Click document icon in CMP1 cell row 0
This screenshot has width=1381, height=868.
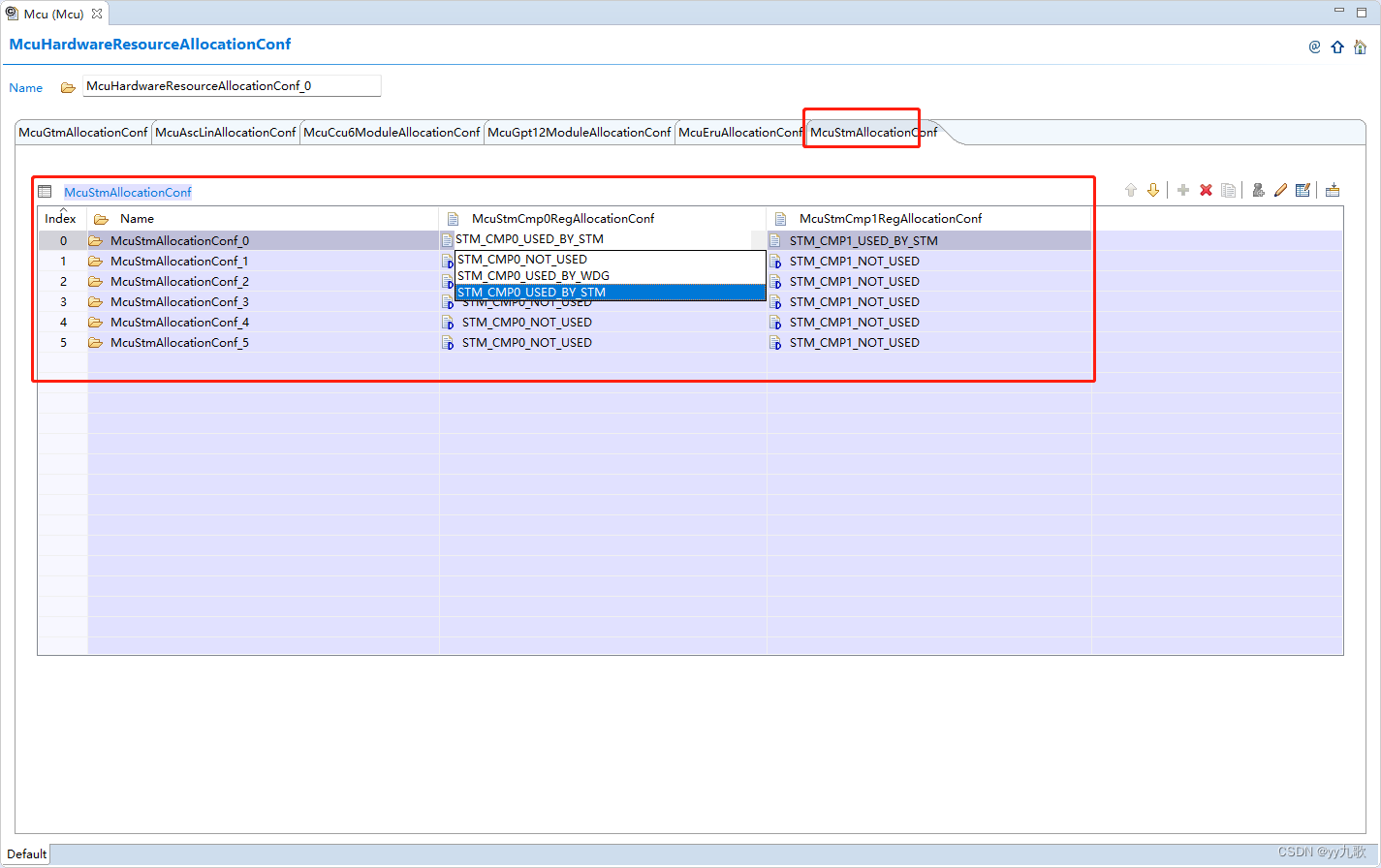pos(775,240)
